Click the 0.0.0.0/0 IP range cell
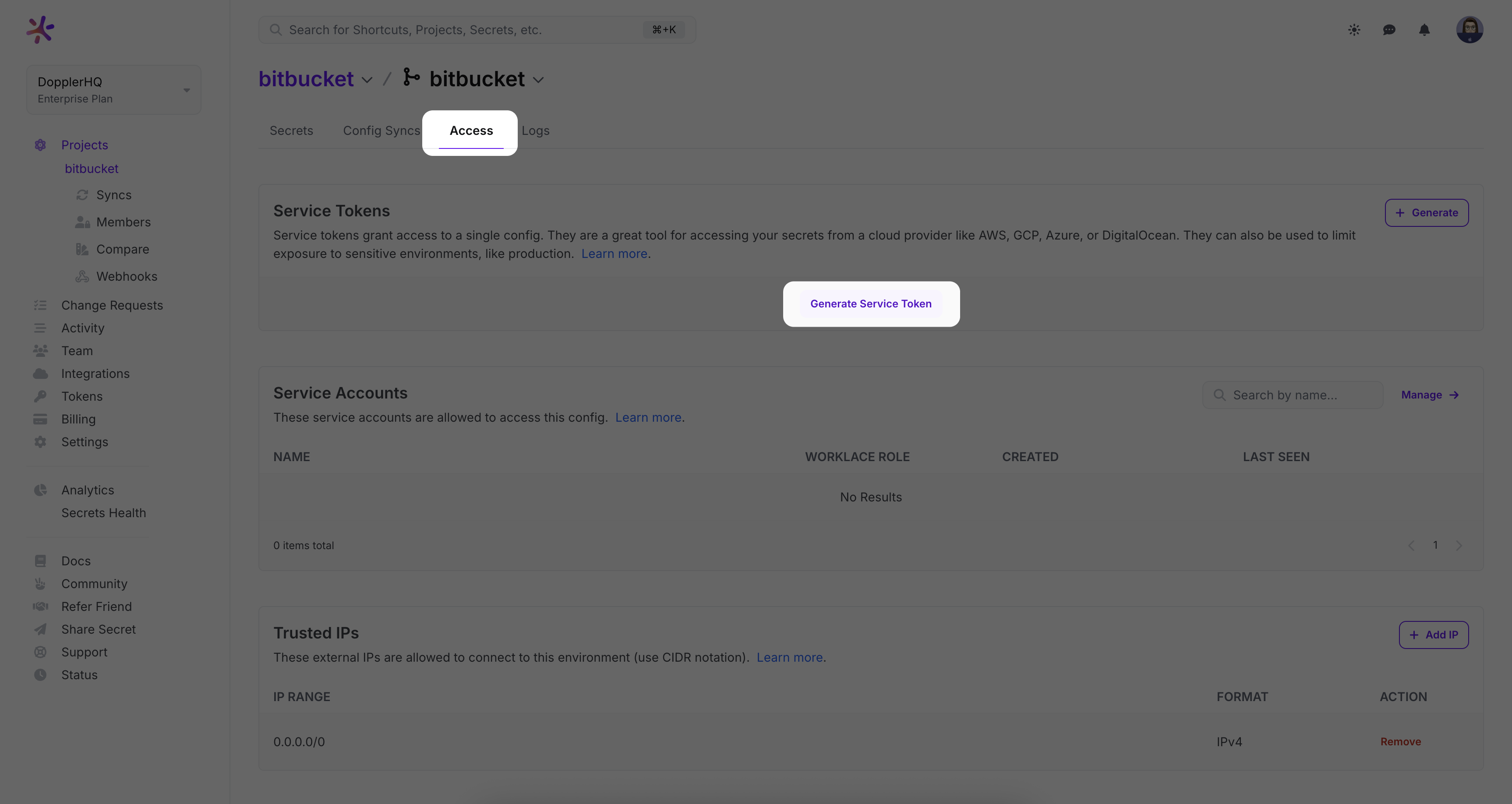Image resolution: width=1512 pixels, height=804 pixels. (299, 742)
